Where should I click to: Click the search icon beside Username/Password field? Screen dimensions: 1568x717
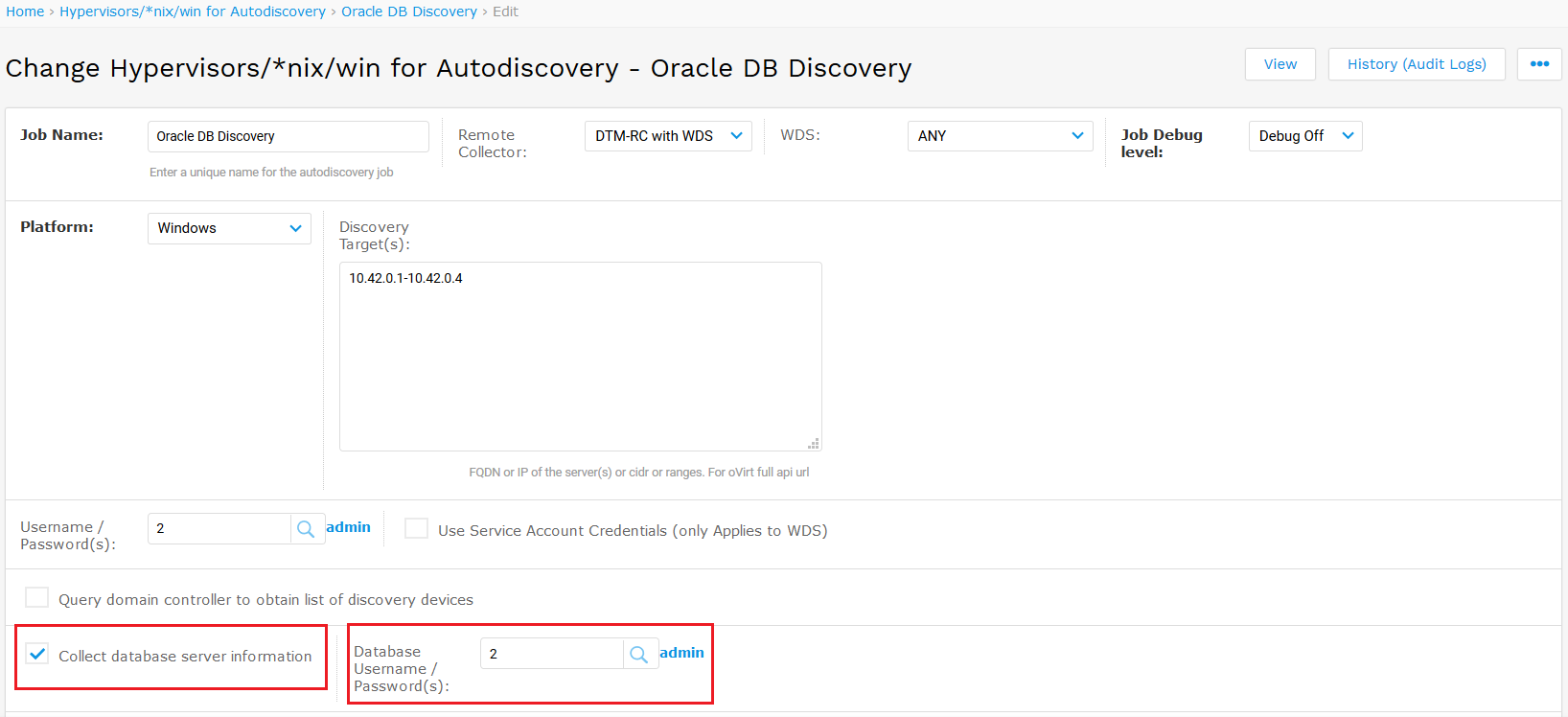coord(307,529)
